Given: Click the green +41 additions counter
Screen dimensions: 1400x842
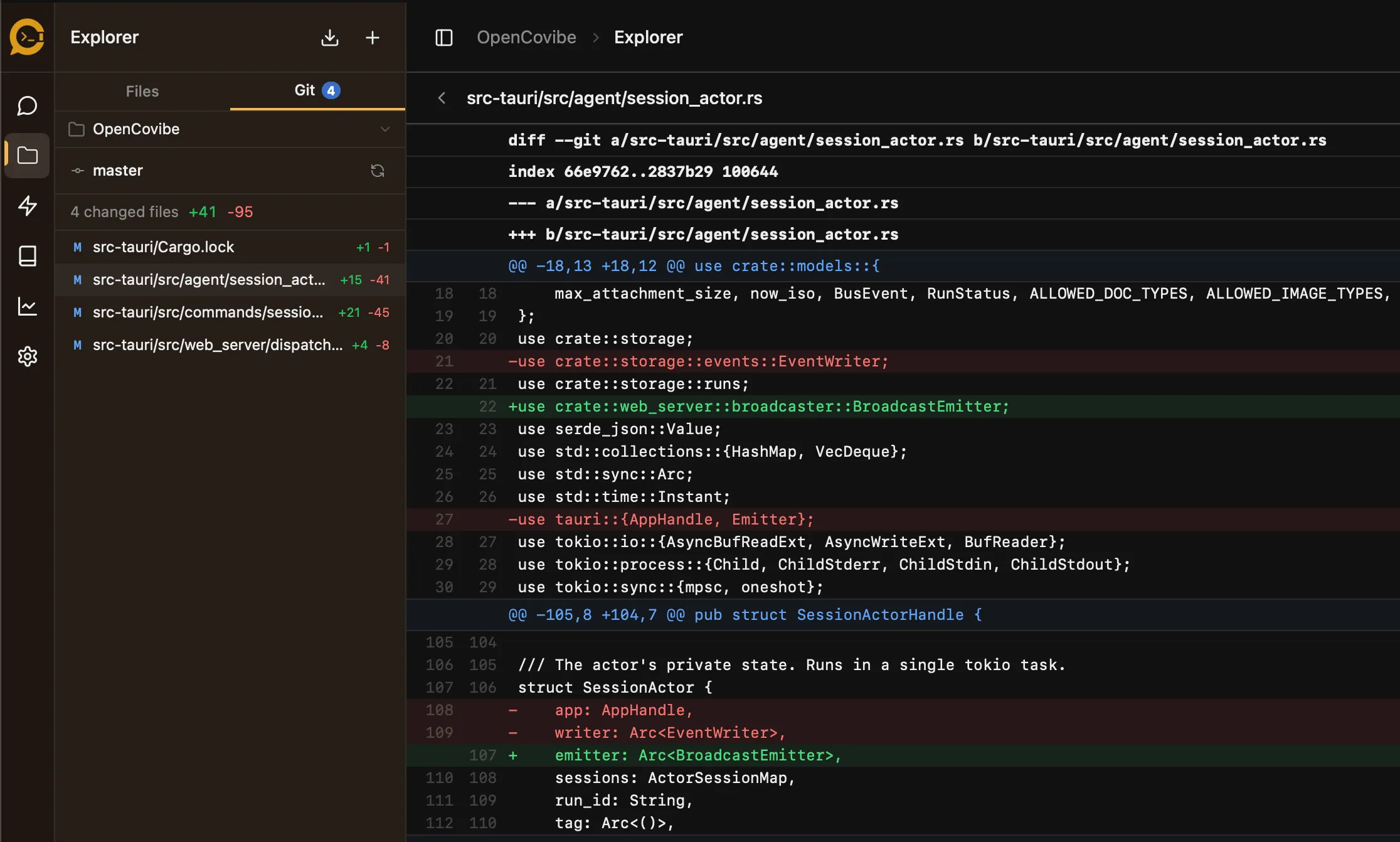Looking at the screenshot, I should coord(202,211).
